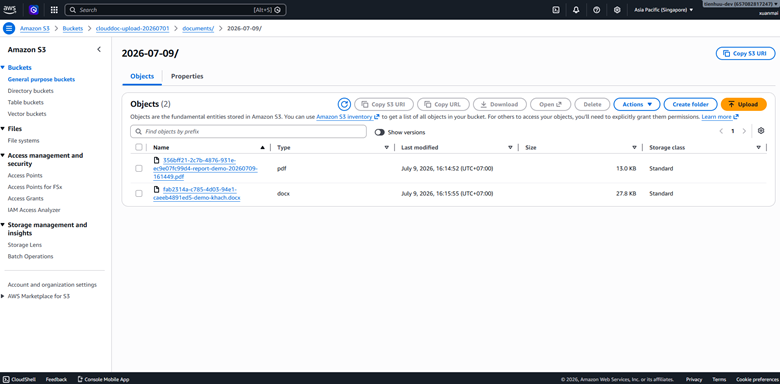Go to the previous page arrow
Image resolution: width=780 pixels, height=384 pixels.
pos(721,131)
